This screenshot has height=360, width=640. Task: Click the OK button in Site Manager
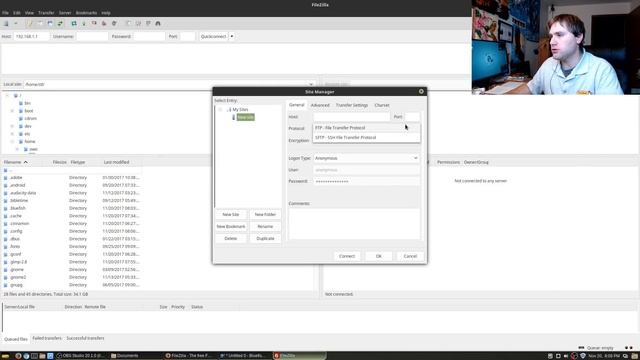coord(379,256)
